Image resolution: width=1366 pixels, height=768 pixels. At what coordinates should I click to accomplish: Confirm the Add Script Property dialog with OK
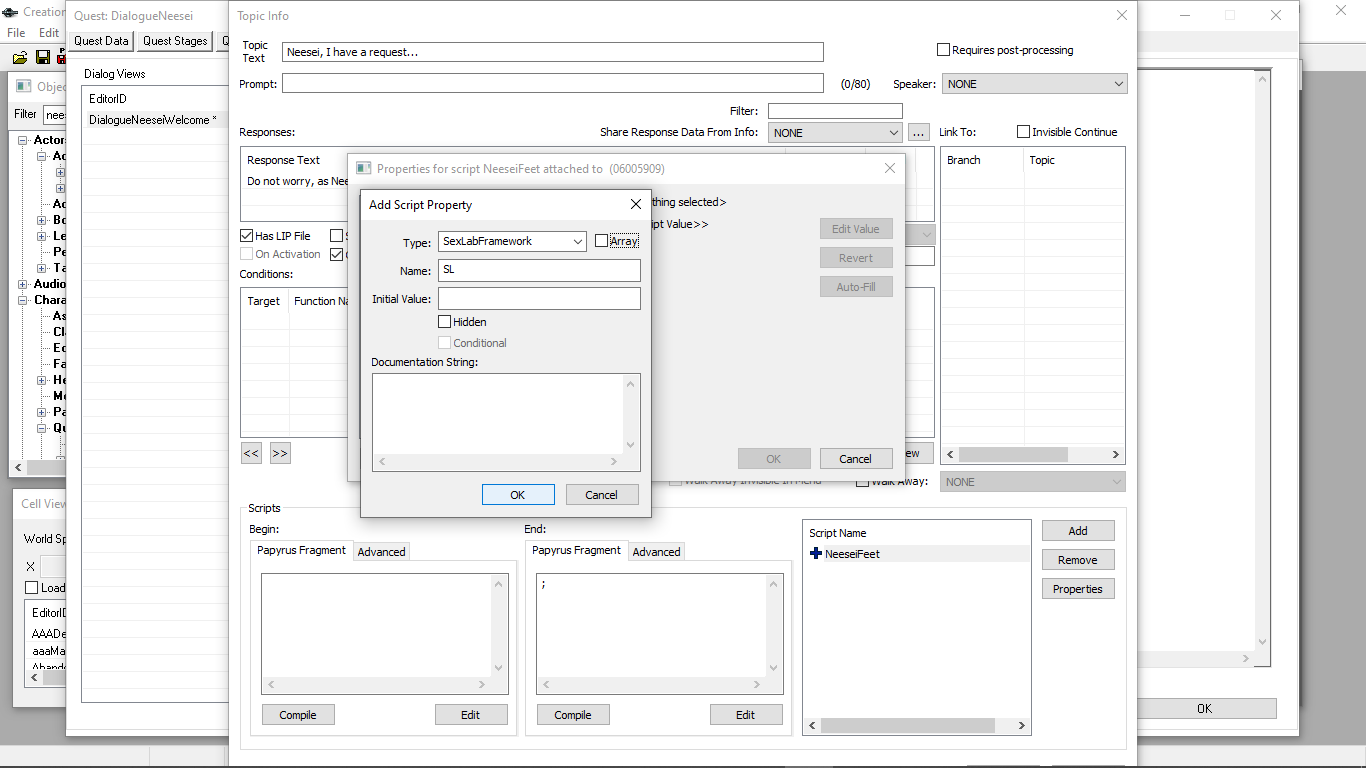click(x=517, y=495)
